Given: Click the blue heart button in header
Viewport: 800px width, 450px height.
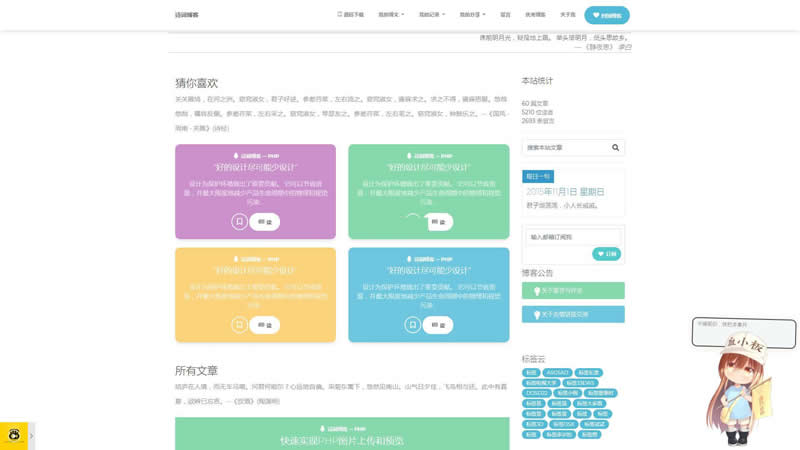Looking at the screenshot, I should click(x=607, y=15).
